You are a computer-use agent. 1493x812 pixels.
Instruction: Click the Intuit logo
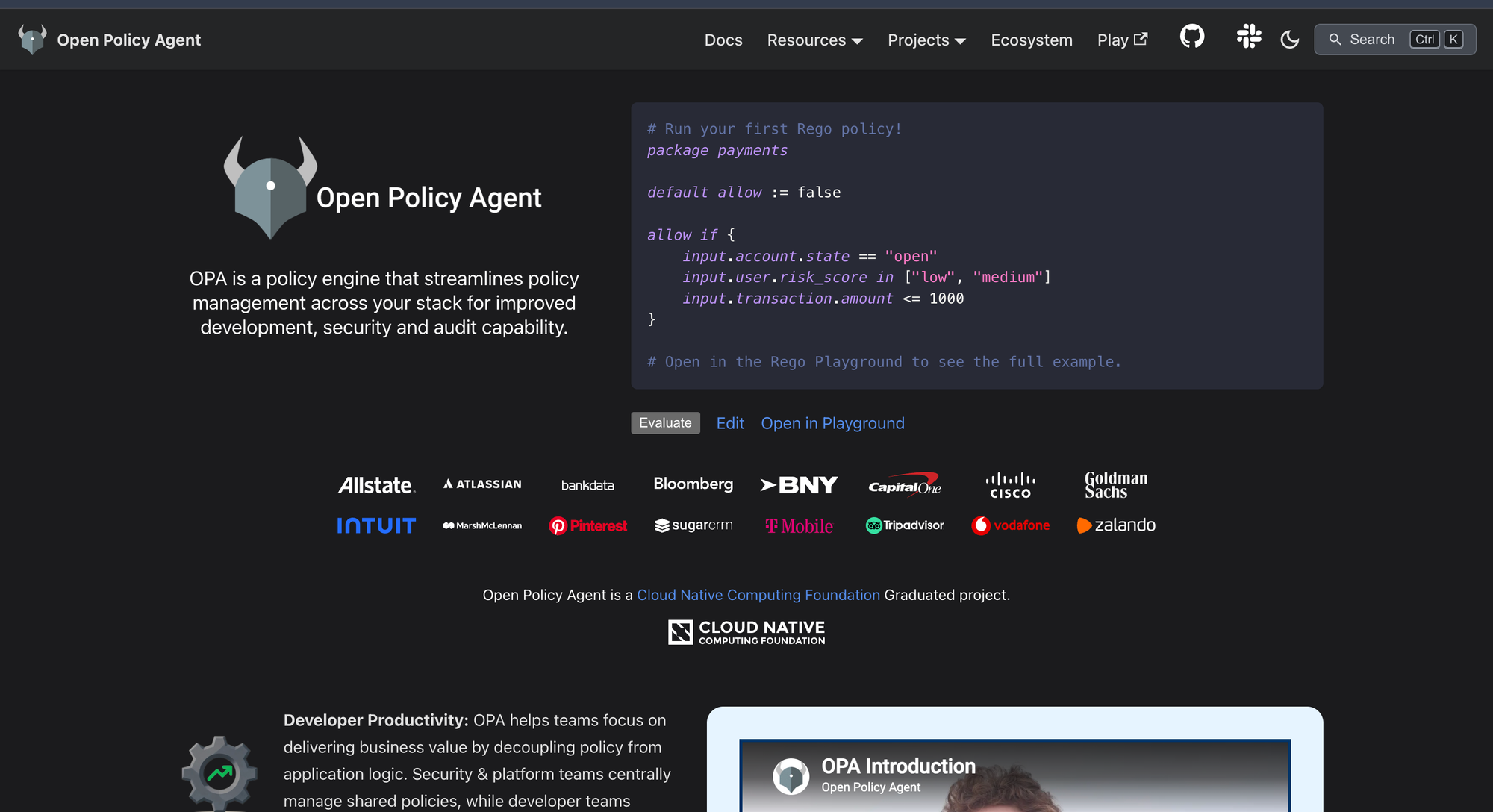376,525
